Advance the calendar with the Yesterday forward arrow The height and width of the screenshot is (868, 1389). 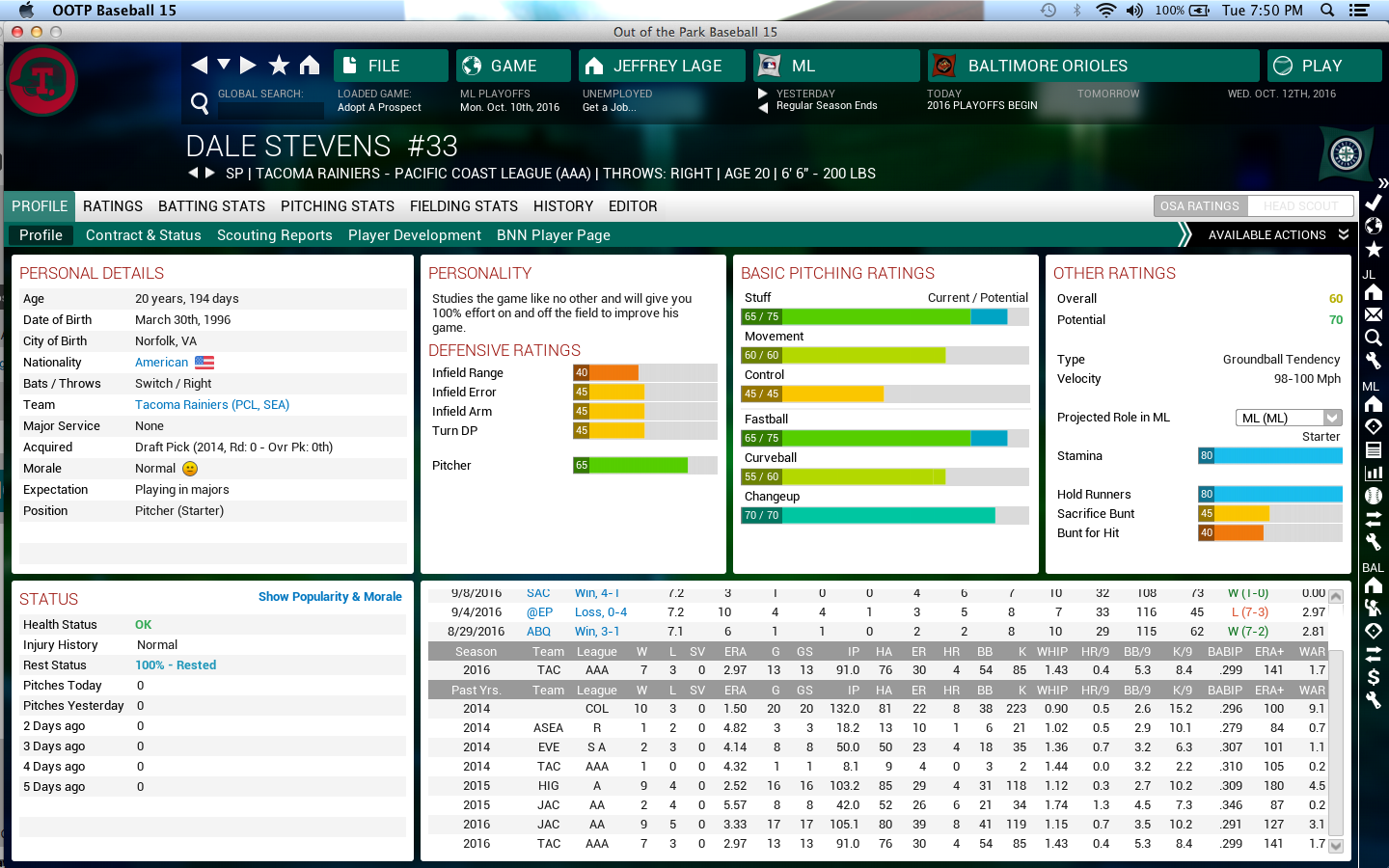coord(763,94)
